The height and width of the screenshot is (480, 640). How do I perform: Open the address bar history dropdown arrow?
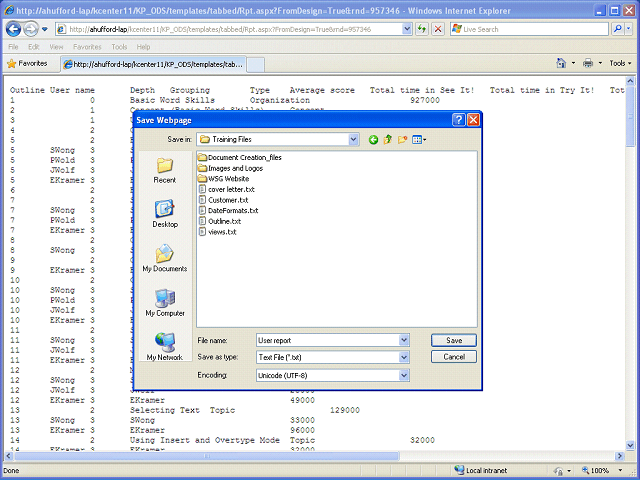click(407, 29)
